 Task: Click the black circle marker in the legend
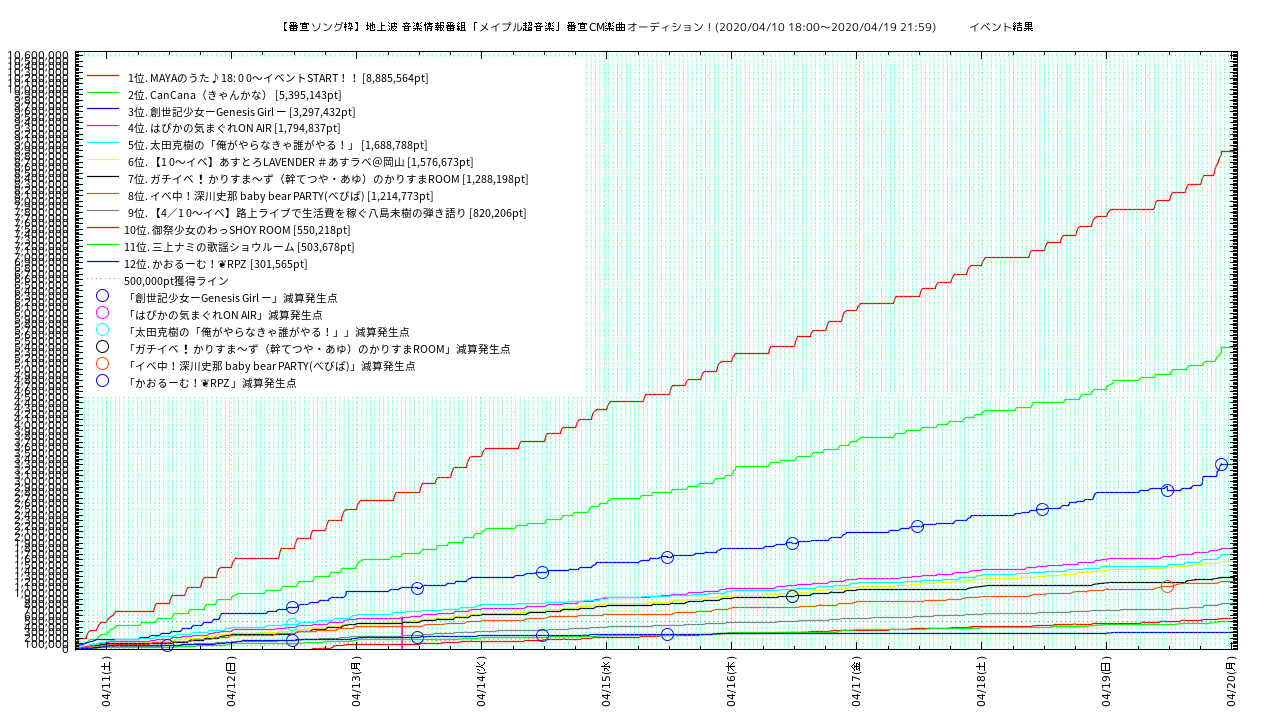(x=102, y=346)
